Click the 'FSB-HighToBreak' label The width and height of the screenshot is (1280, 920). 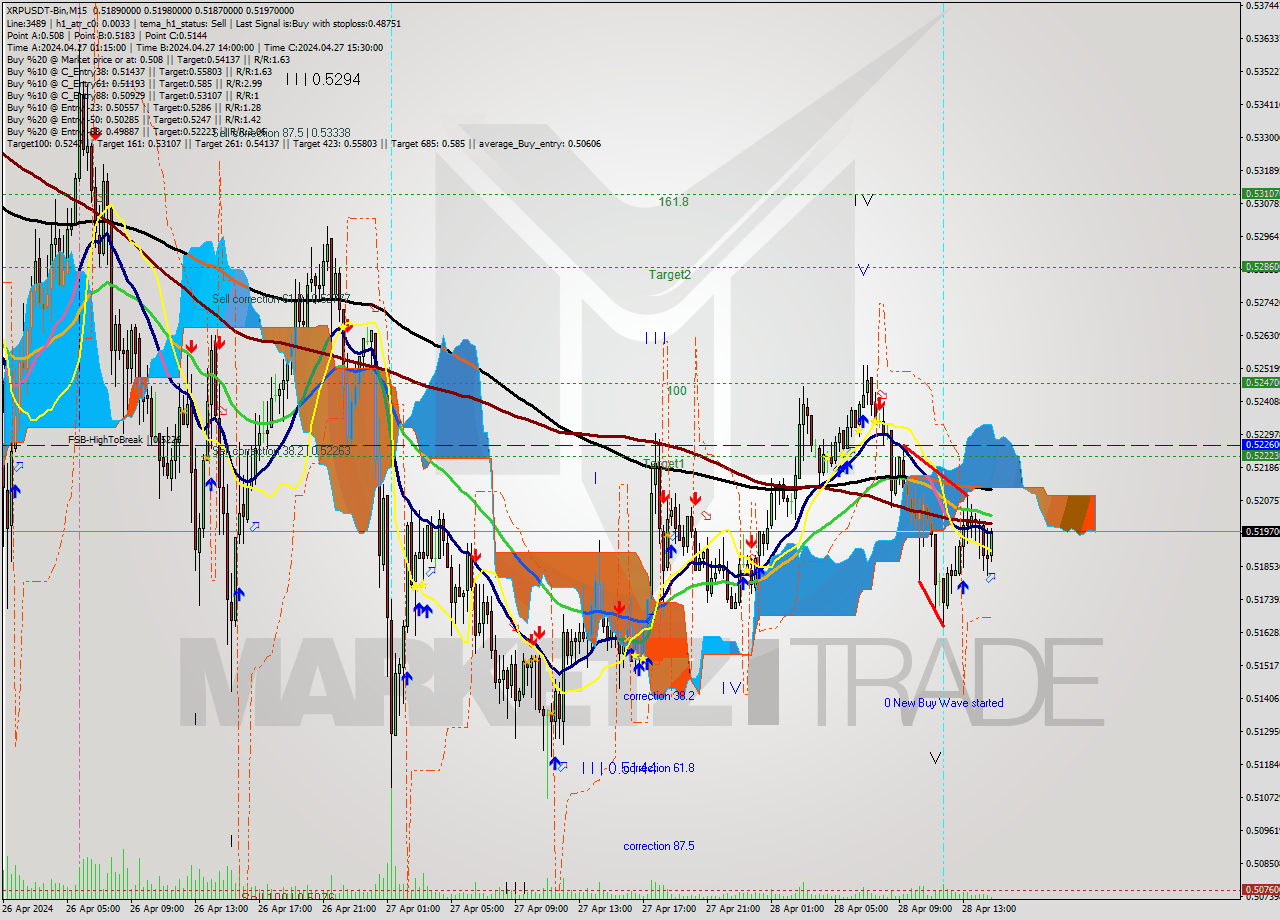click(105, 439)
